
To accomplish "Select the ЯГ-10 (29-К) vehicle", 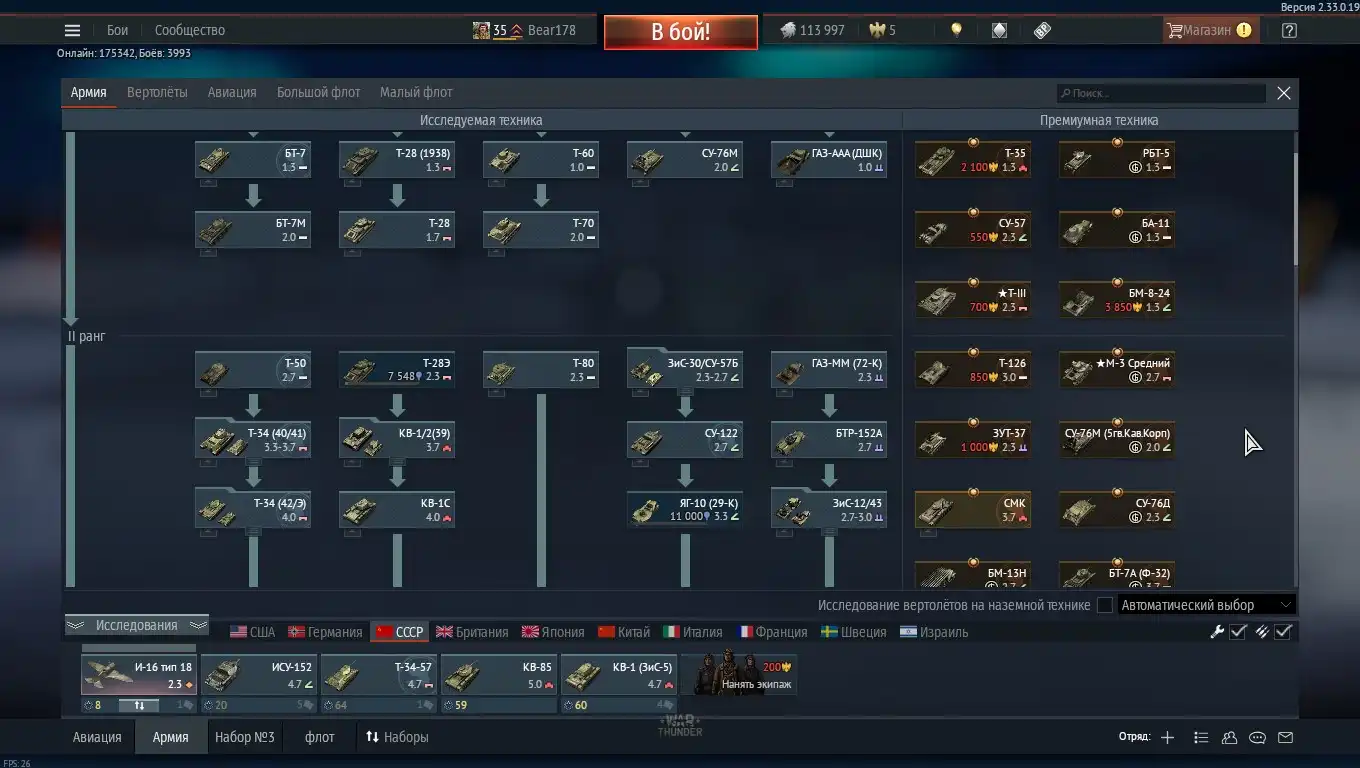I will click(x=685, y=510).
